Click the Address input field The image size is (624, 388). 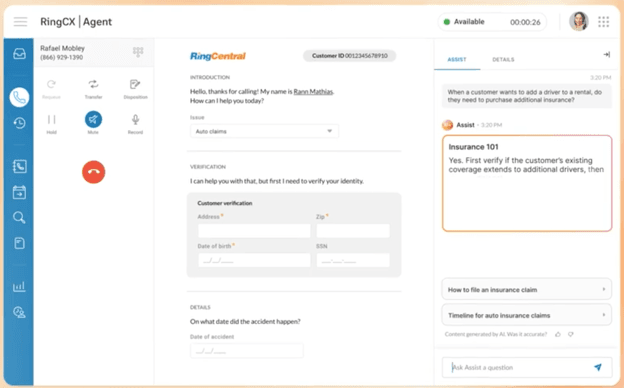tap(254, 230)
